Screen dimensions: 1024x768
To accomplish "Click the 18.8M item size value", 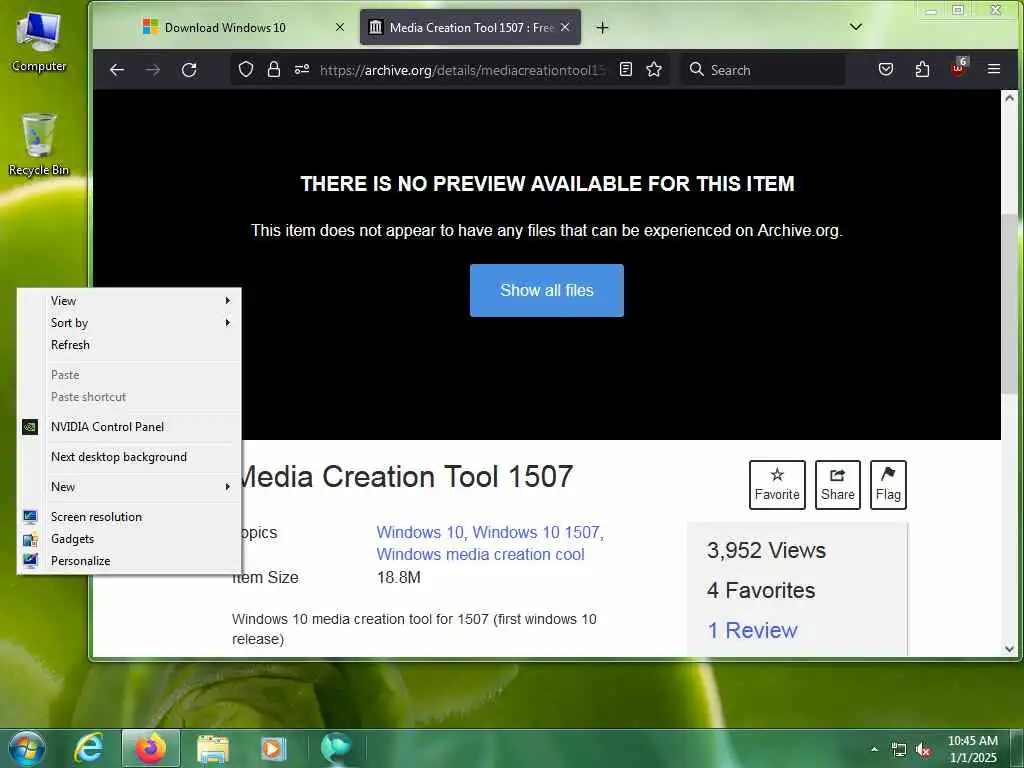I will point(399,577).
